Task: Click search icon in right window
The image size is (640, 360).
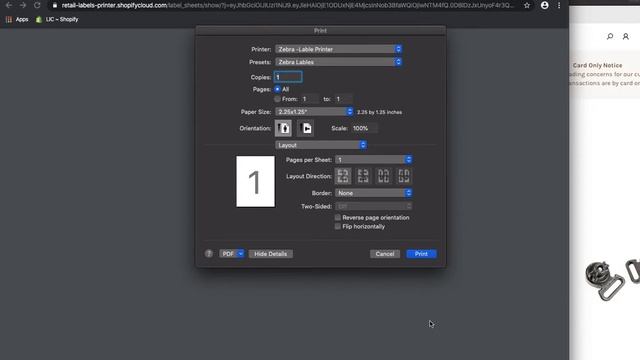Action: coord(610,36)
